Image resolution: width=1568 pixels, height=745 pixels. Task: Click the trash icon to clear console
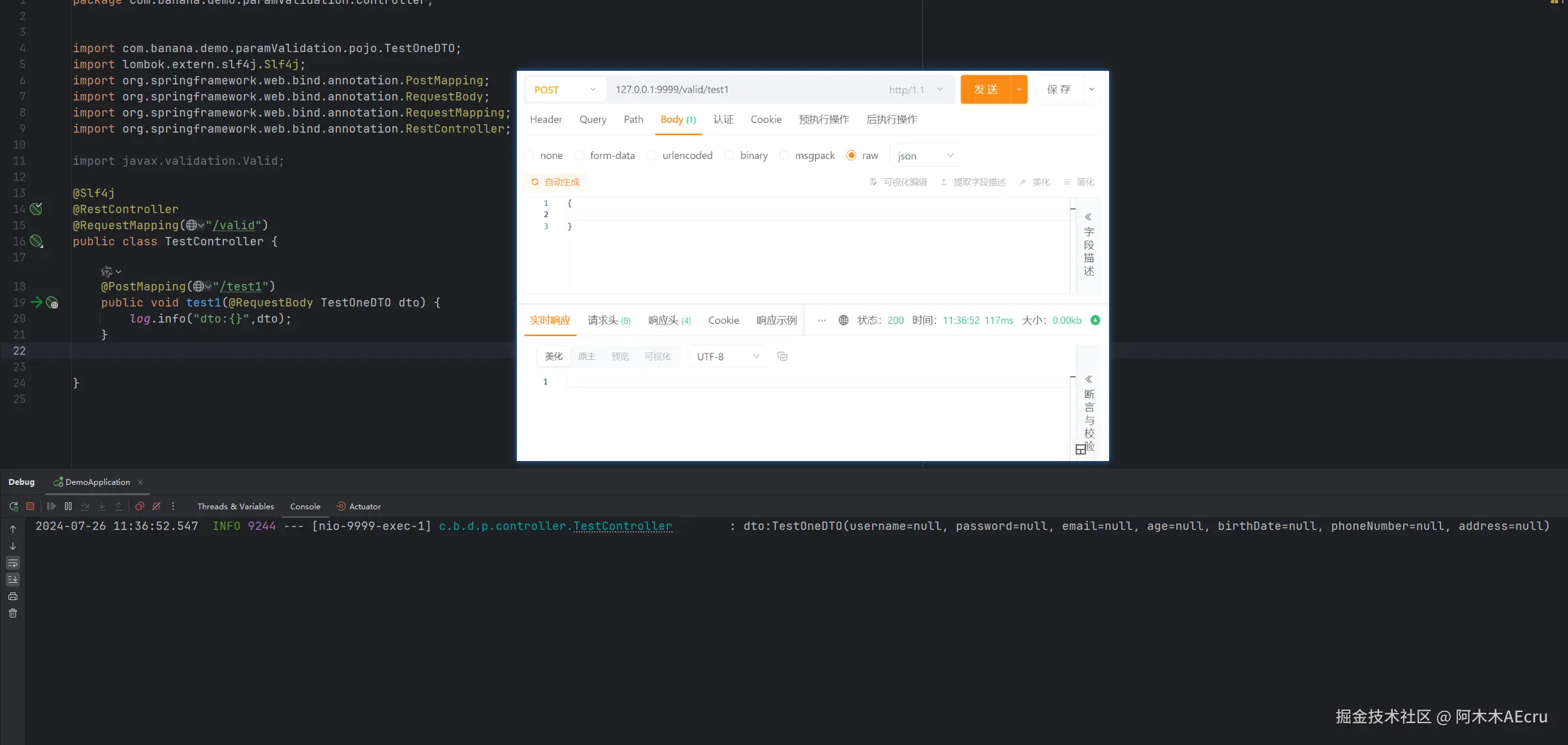13,614
